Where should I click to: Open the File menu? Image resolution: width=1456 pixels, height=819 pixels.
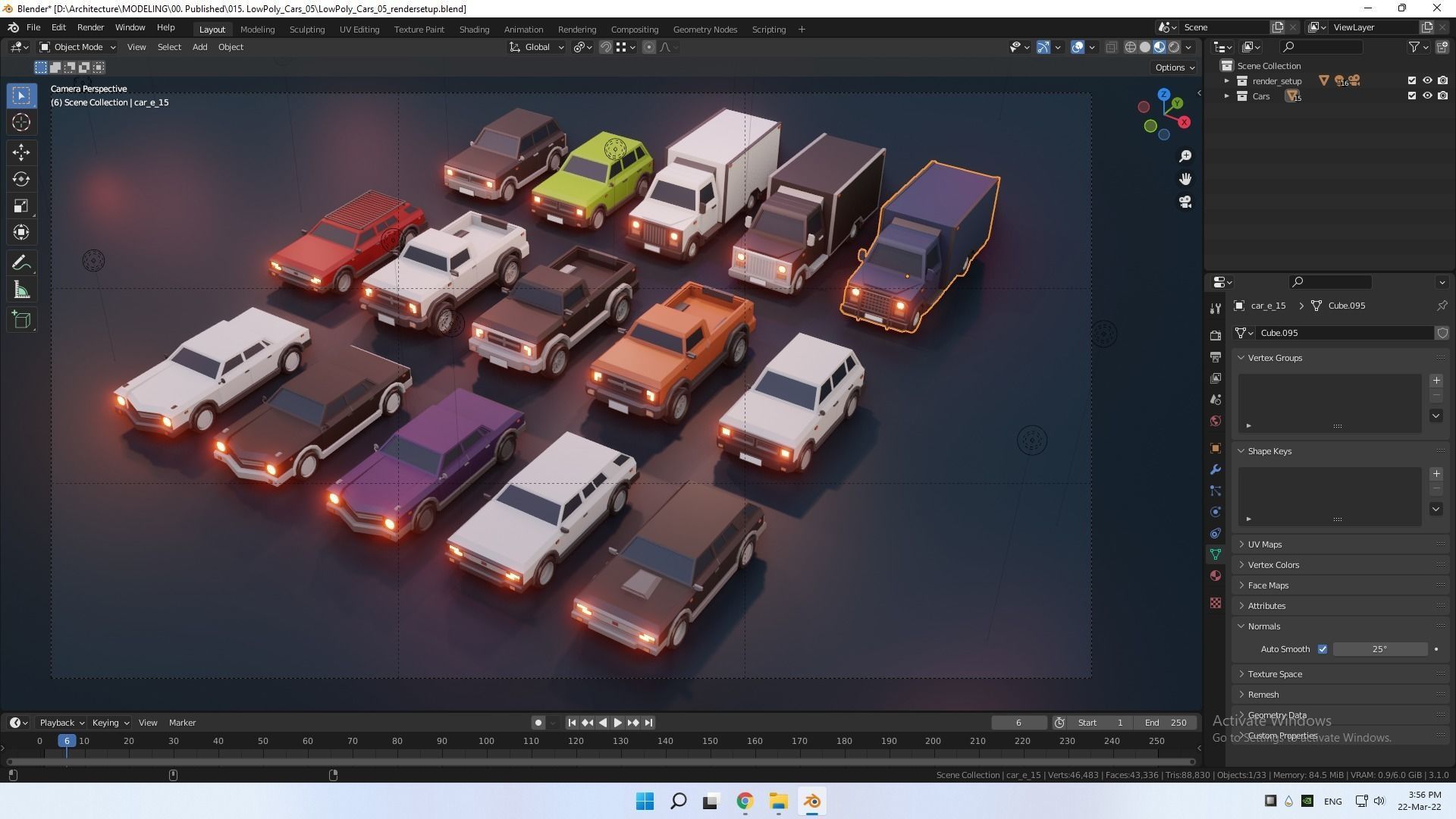pos(33,27)
